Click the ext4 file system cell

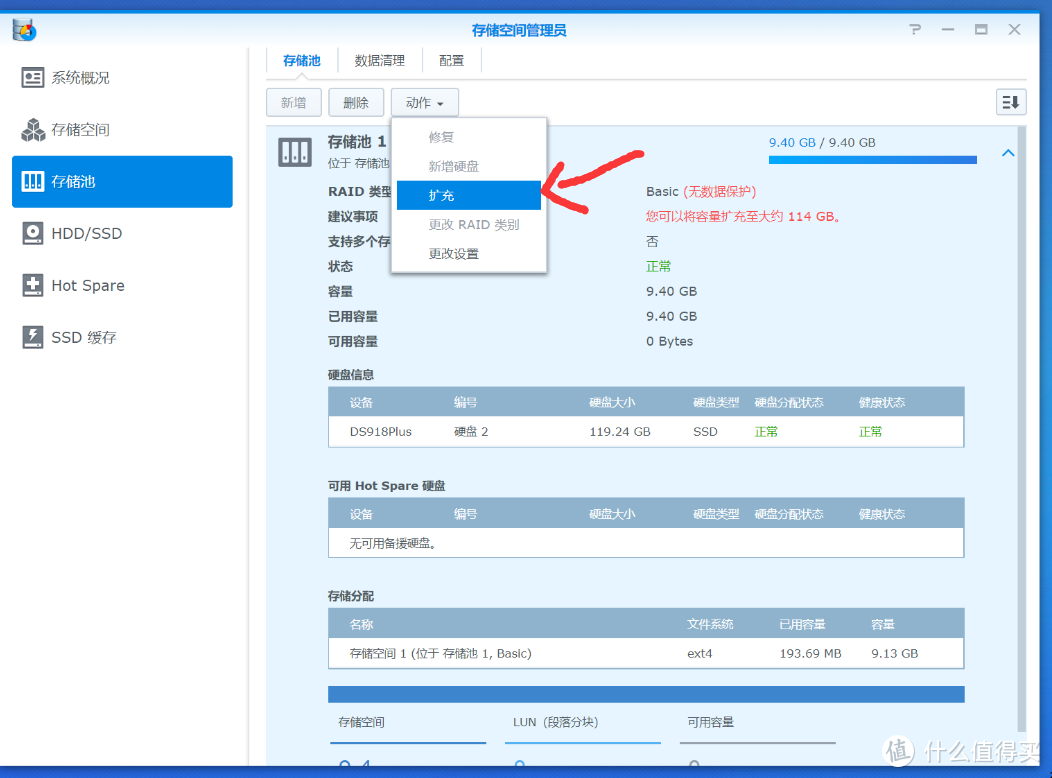pyautogui.click(x=700, y=653)
